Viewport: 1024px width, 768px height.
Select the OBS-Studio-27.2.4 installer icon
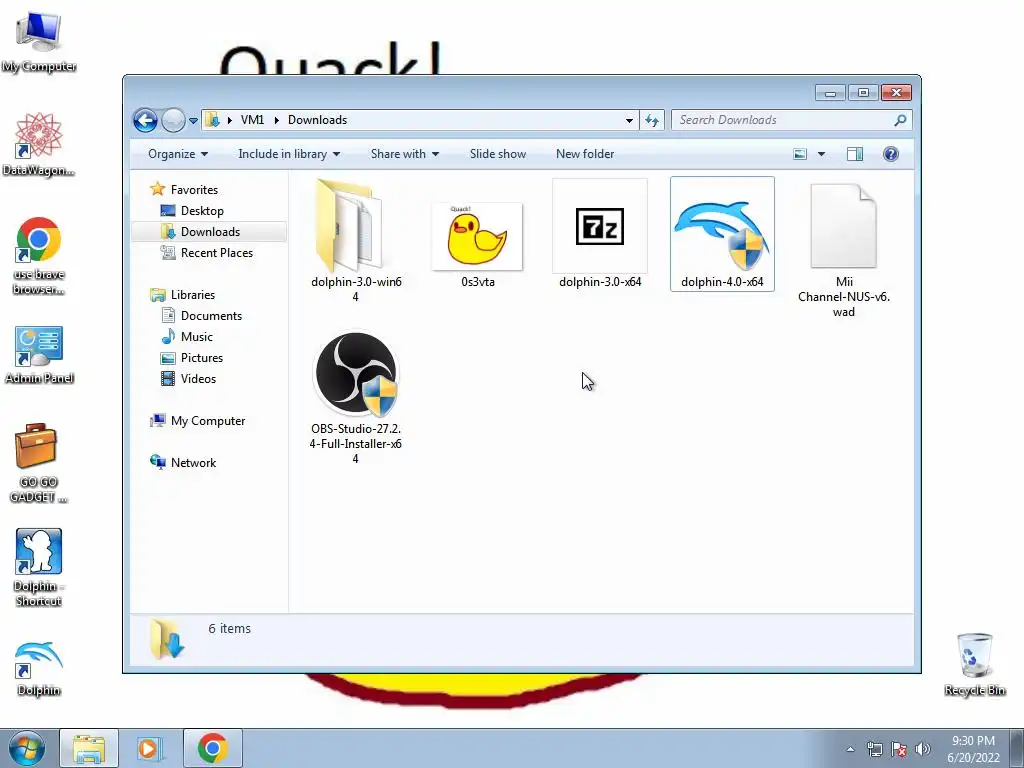click(x=357, y=374)
